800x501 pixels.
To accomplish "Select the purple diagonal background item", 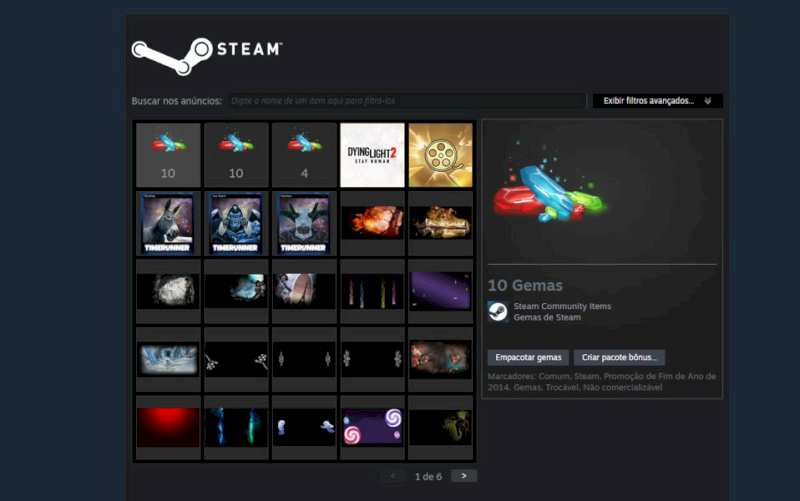I will 440,291.
